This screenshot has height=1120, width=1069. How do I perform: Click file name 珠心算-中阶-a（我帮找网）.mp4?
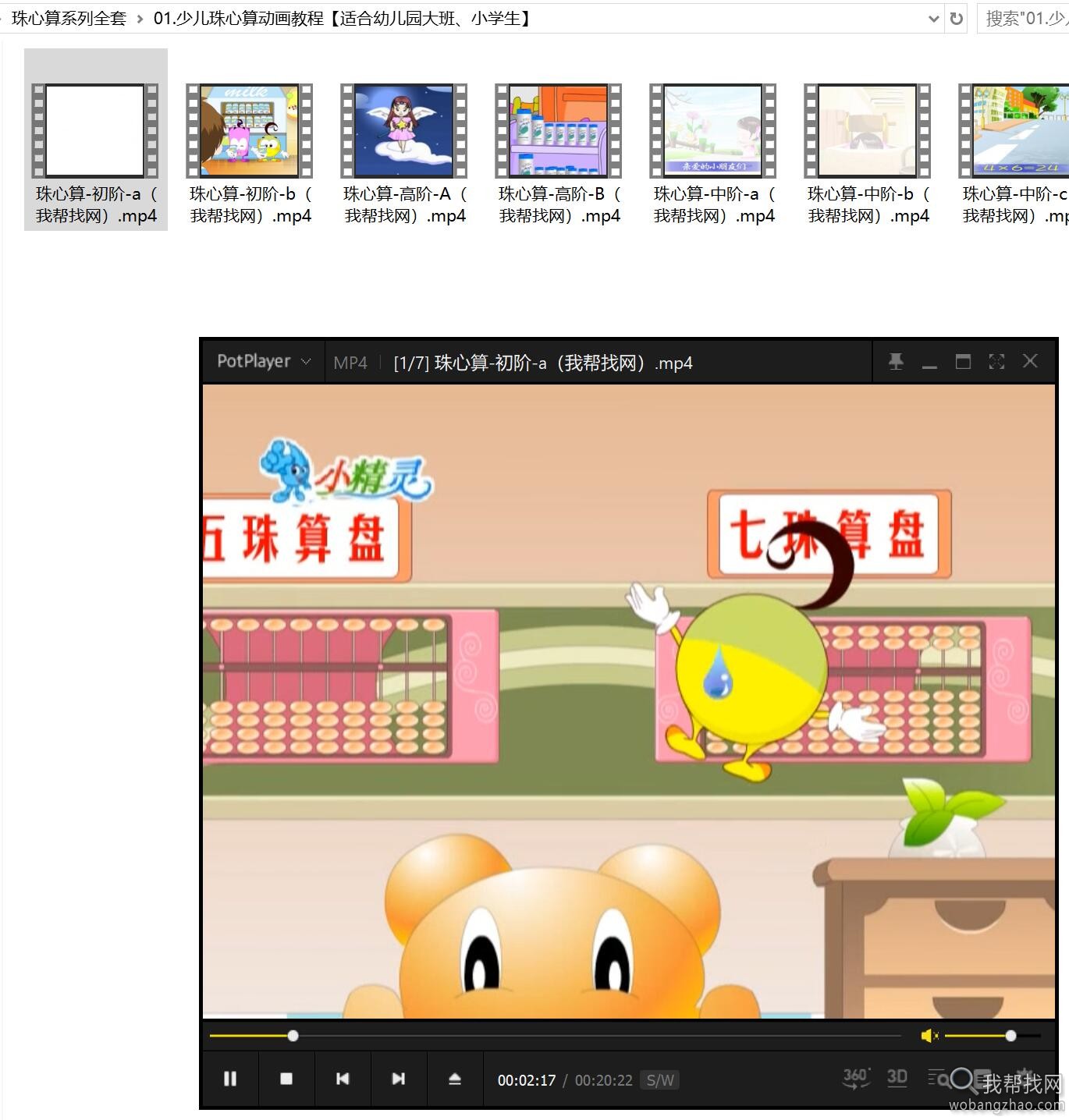coord(714,204)
